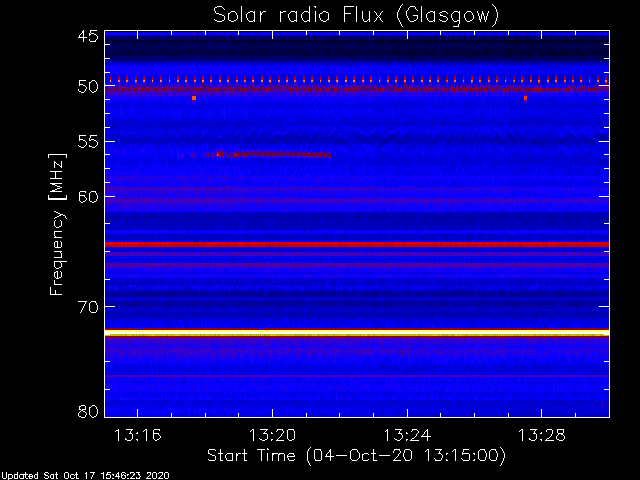Click the orange dot below 50 MHz near 13:27
The width and height of the screenshot is (640, 480).
(525, 98)
